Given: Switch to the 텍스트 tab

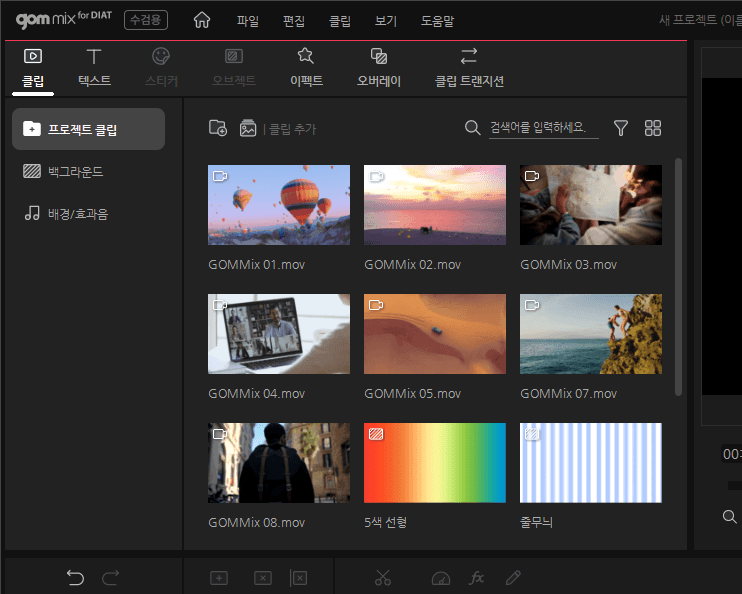Looking at the screenshot, I should coord(94,68).
